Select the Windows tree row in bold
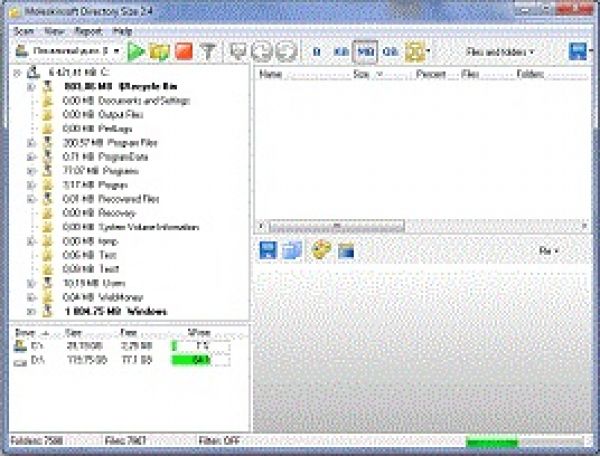The height and width of the screenshot is (456, 600). tap(116, 312)
